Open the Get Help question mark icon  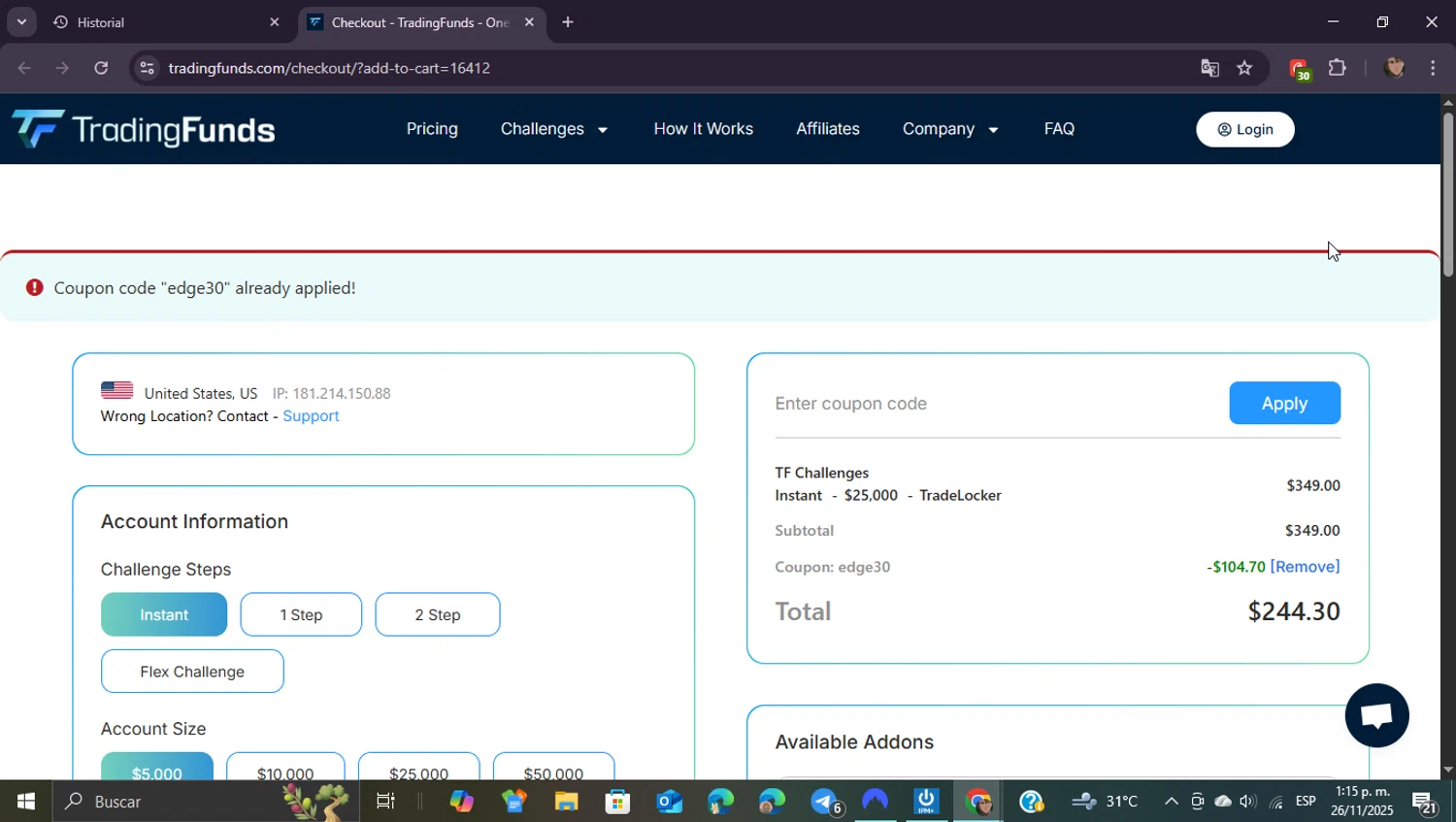click(1031, 802)
